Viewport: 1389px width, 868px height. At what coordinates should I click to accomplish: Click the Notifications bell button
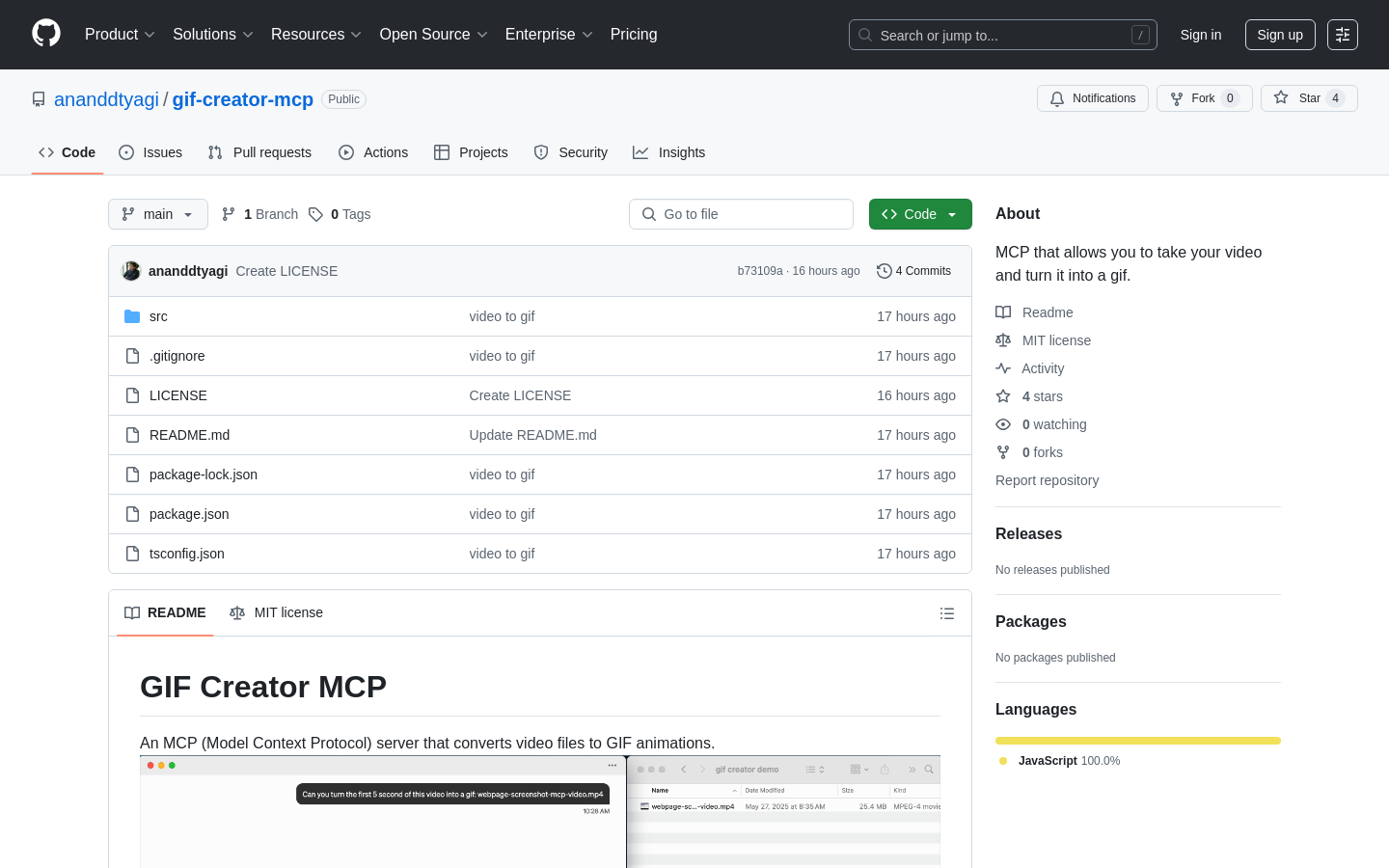pos(1093,98)
